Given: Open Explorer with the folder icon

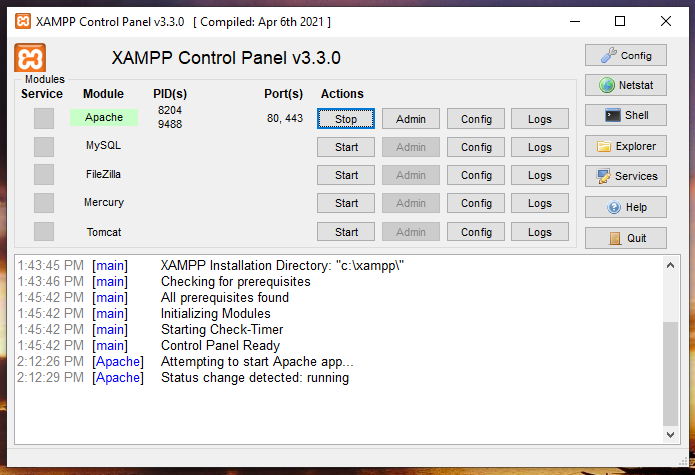Looking at the screenshot, I should click(625, 146).
